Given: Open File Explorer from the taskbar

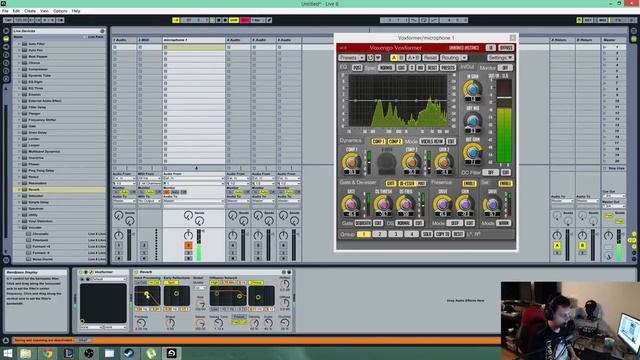Looking at the screenshot, I should coord(26,353).
